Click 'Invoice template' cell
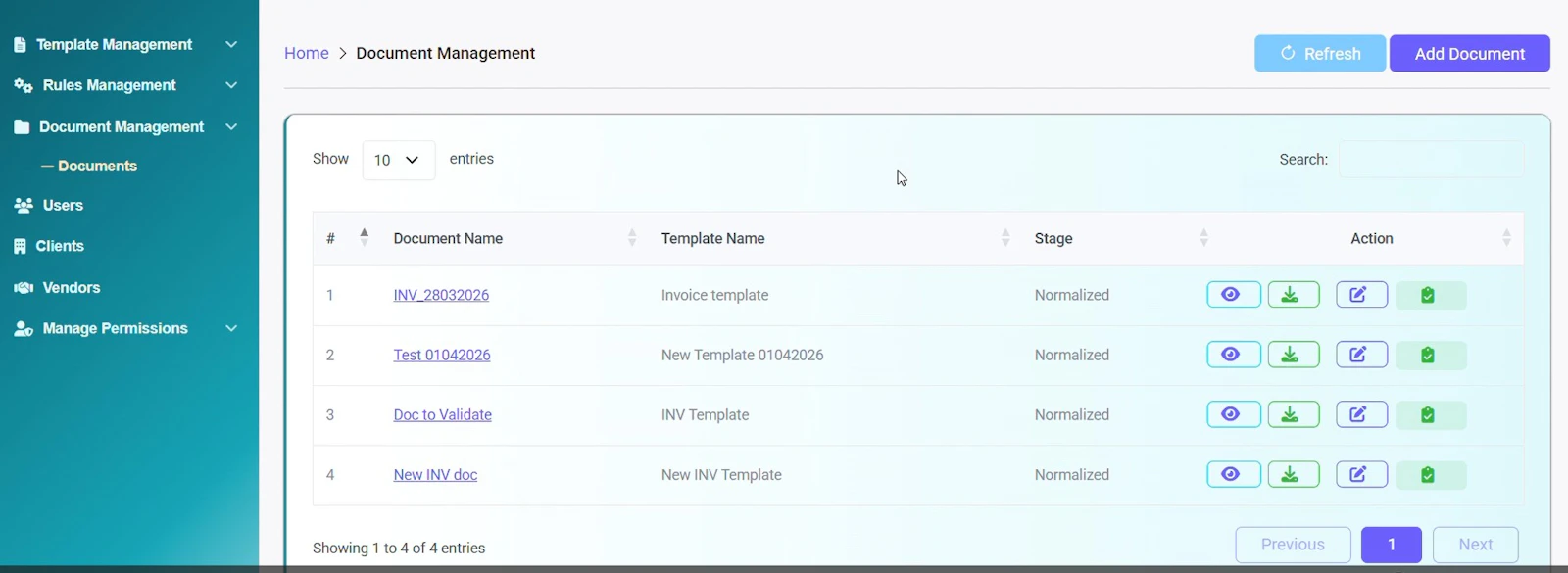The height and width of the screenshot is (573, 1568). [x=714, y=295]
